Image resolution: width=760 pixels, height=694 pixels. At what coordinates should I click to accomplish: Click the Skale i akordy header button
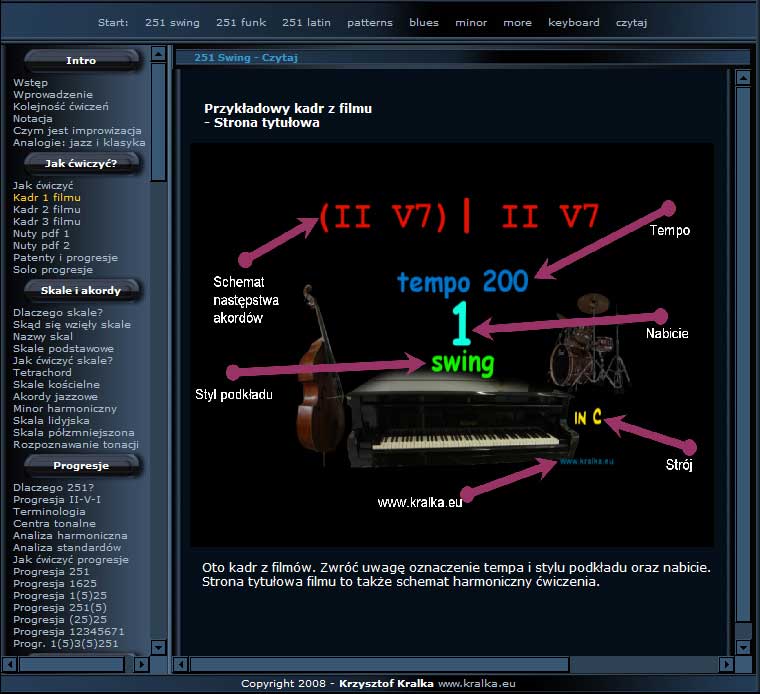pyautogui.click(x=81, y=291)
